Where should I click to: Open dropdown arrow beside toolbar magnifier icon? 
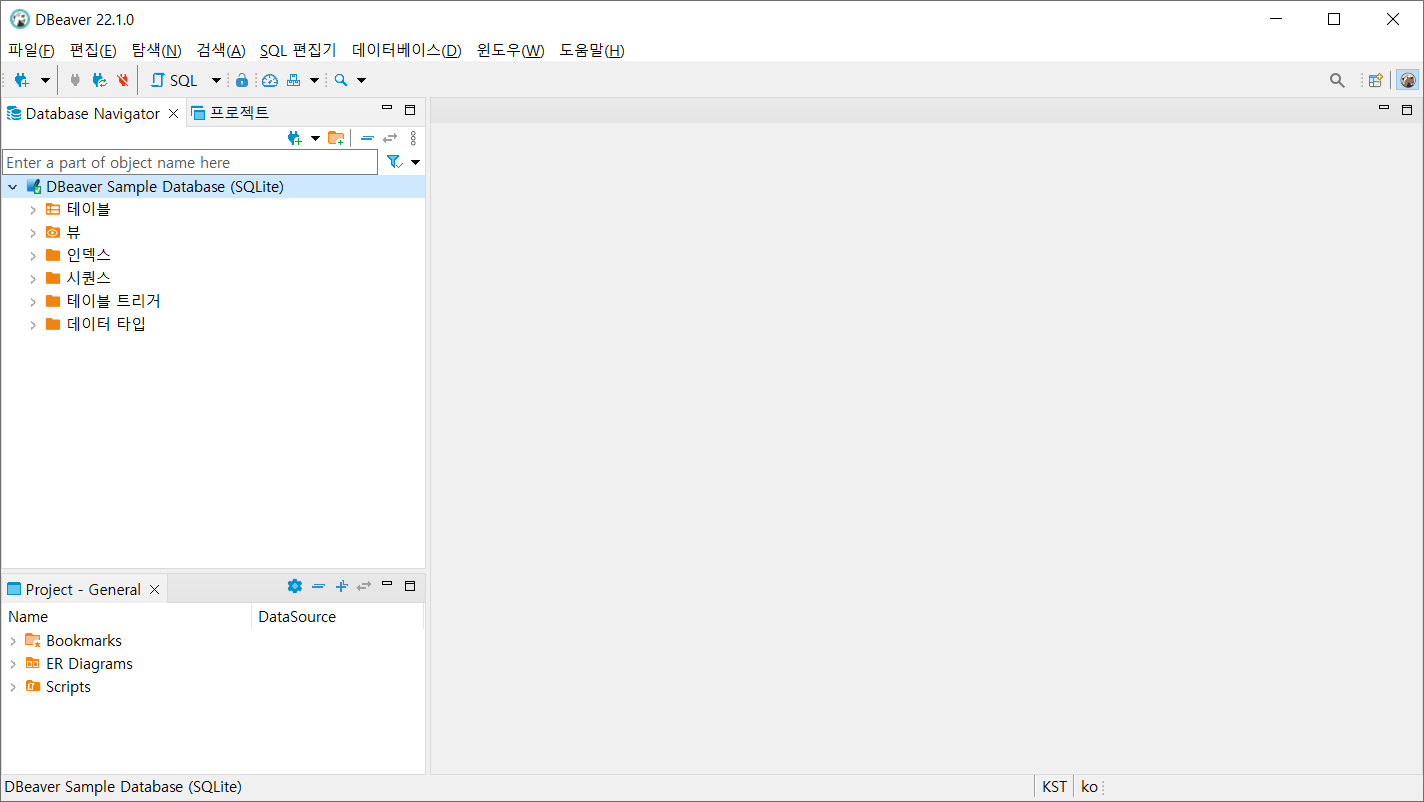[362, 80]
